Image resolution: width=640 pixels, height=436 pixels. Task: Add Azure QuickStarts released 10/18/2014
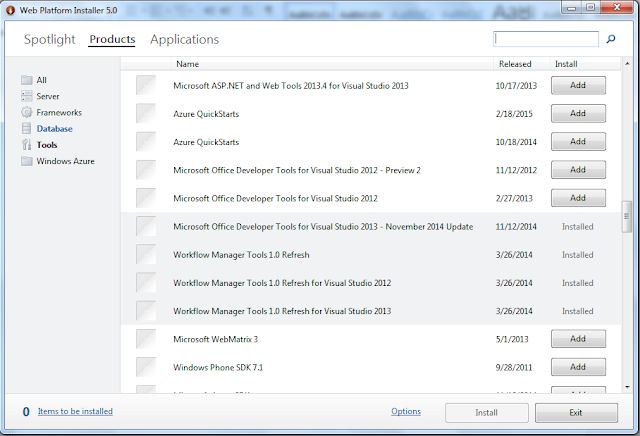coord(578,142)
